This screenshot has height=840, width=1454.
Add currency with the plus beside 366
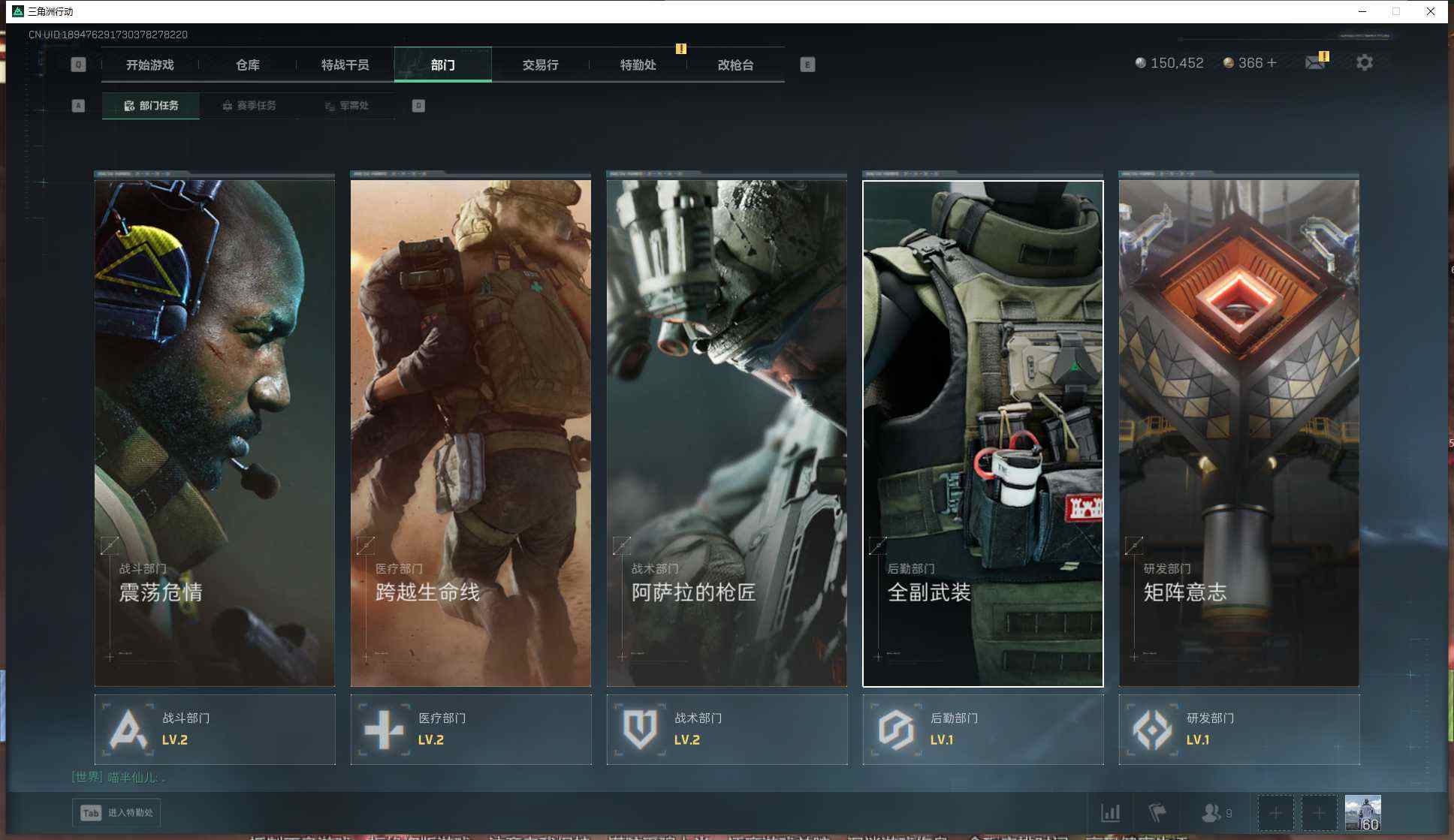1271,63
